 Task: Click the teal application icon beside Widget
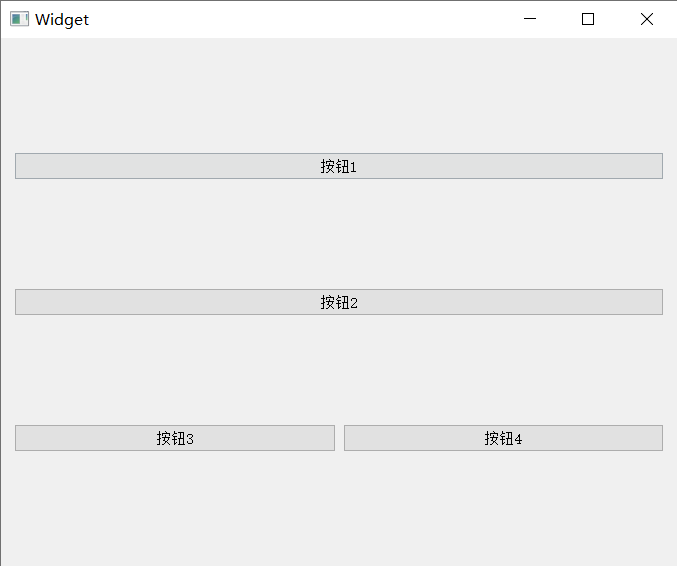[x=19, y=19]
